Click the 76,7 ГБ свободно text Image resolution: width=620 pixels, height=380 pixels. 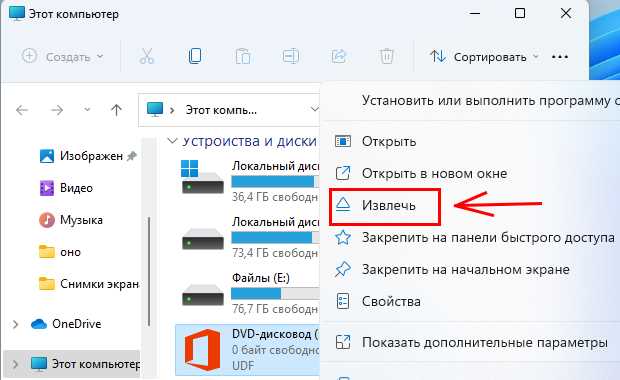[x=275, y=308]
